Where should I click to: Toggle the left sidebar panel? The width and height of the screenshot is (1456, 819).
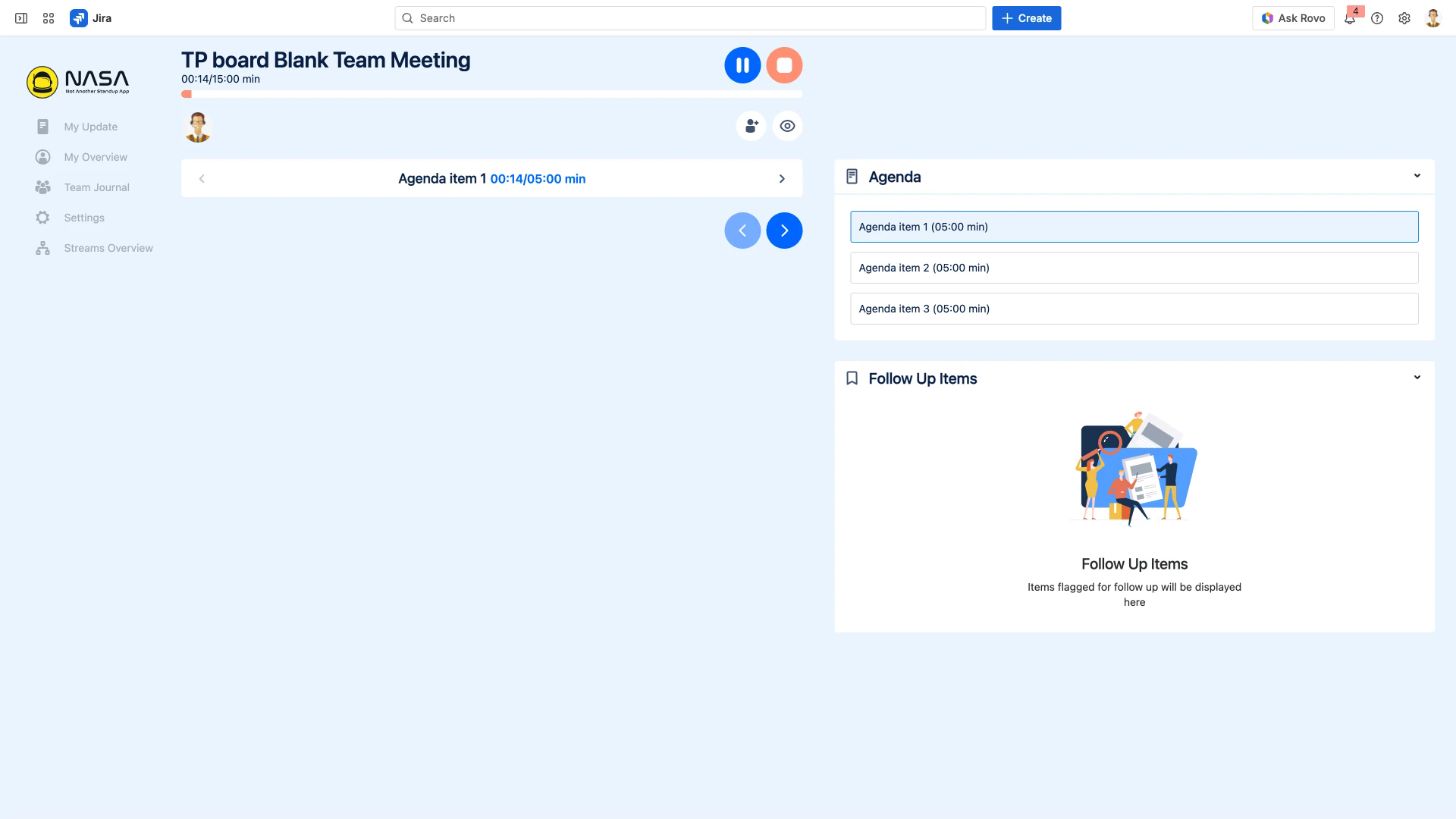20,17
